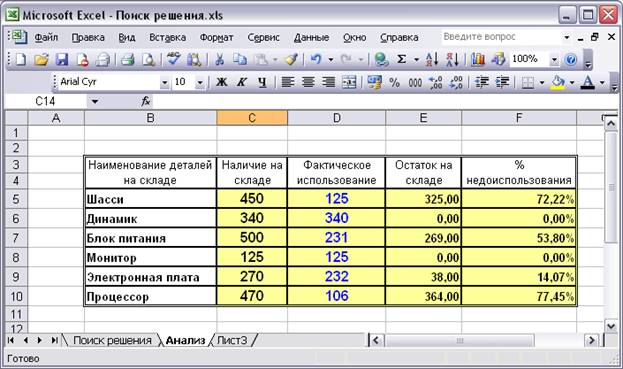
Task: Increase indent icon
Action: 502,82
